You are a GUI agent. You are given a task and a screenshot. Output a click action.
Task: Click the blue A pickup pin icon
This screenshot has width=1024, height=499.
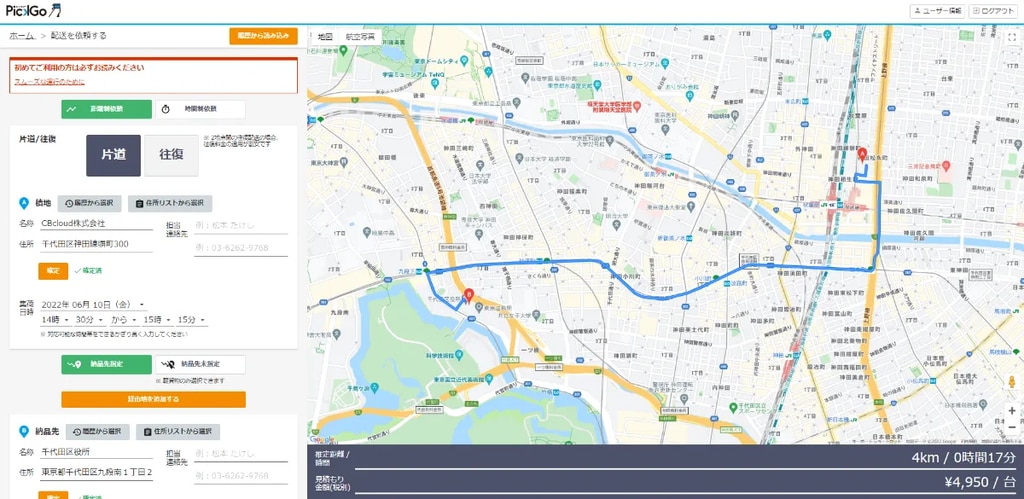(24, 203)
